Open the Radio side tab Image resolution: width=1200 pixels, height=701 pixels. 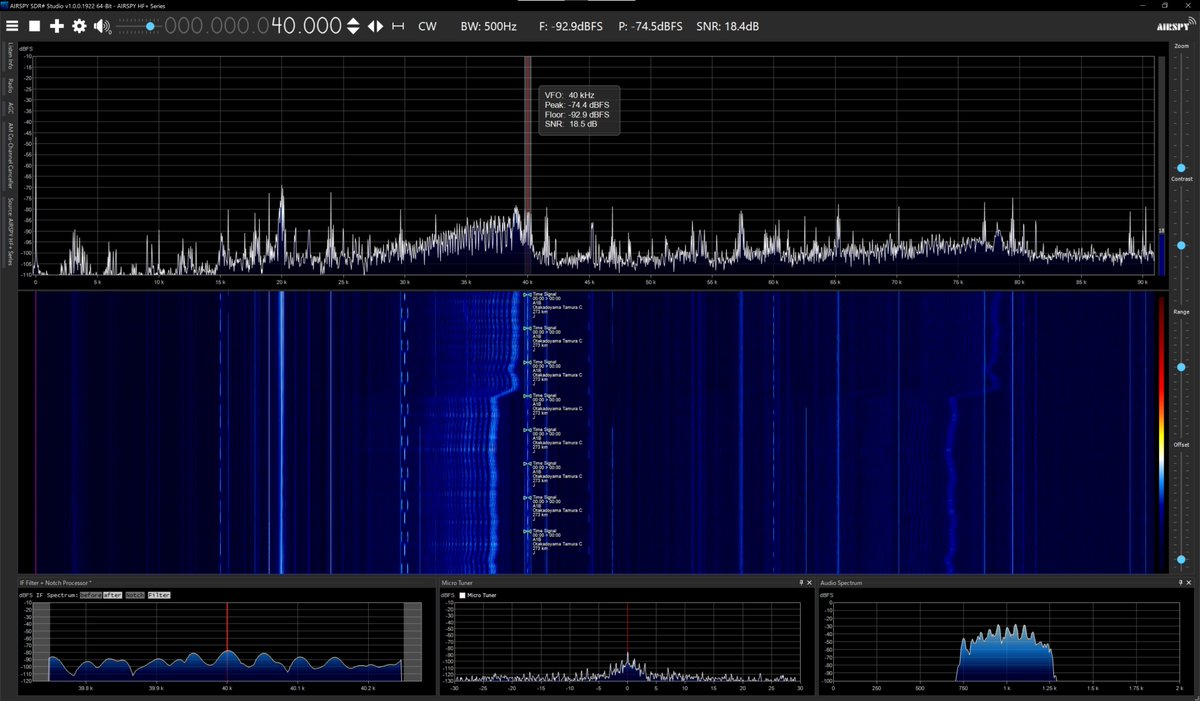click(10, 85)
